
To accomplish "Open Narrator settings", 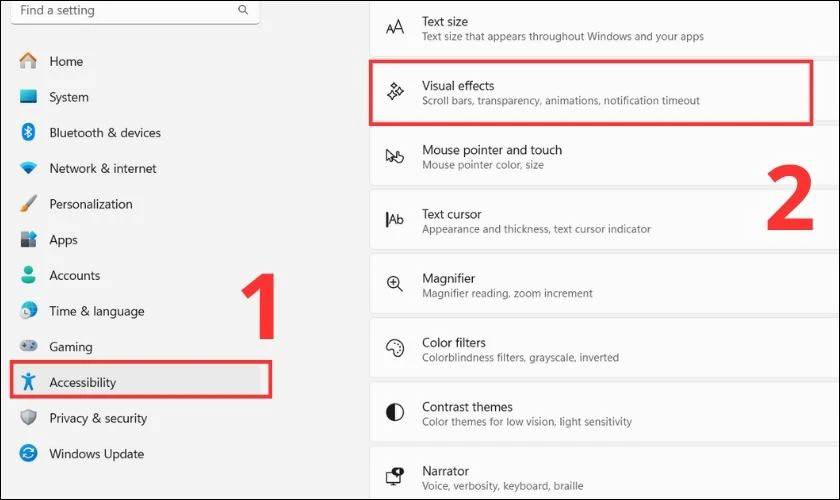I will (604, 475).
